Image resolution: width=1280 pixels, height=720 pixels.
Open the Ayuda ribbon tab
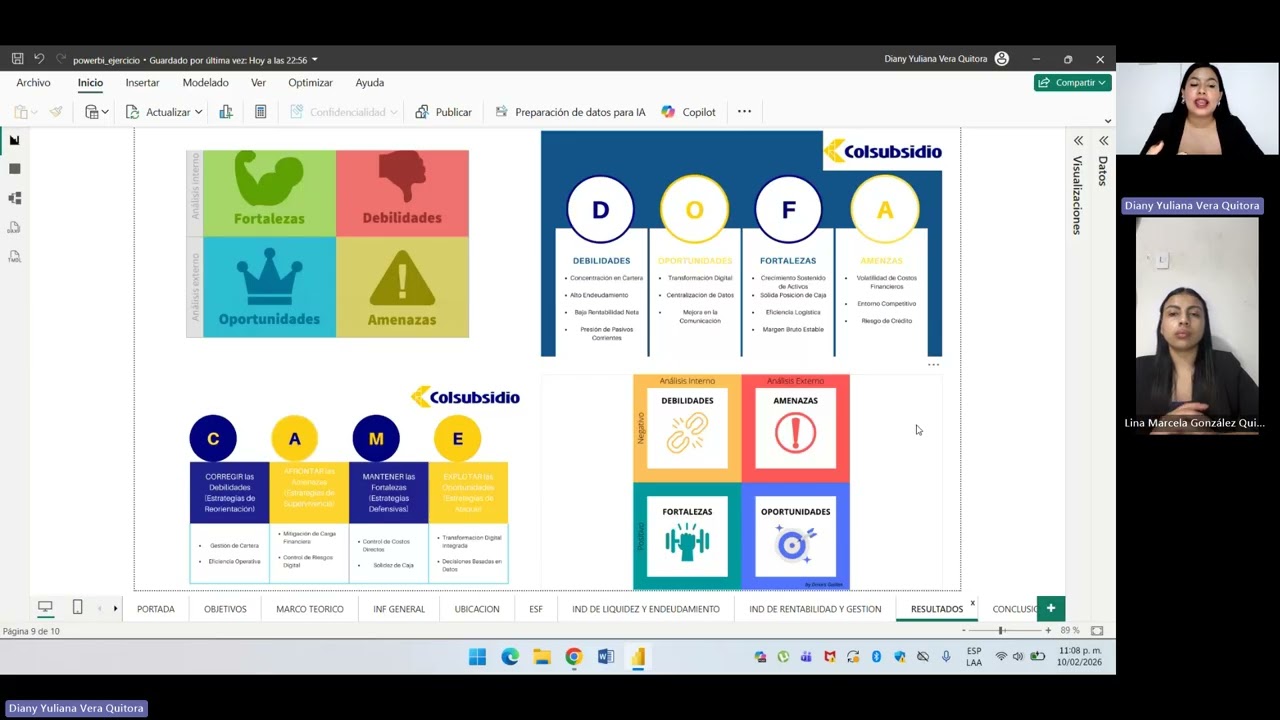coord(369,83)
